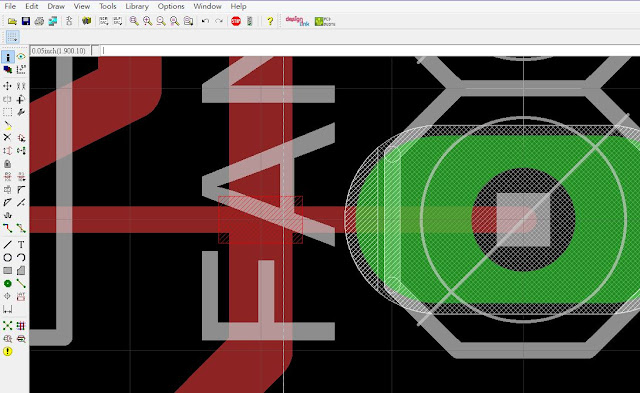
Task: Open the File menu
Action: (10, 6)
